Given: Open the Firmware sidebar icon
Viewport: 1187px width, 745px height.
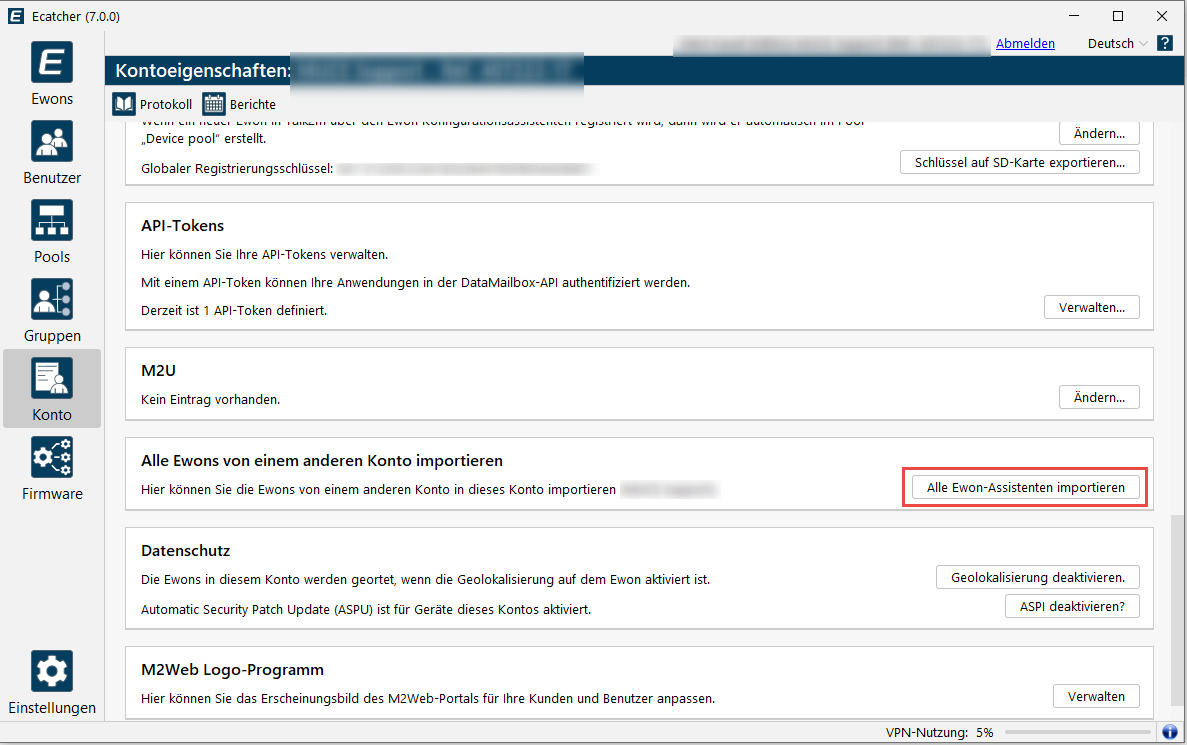Looking at the screenshot, I should coord(52,458).
